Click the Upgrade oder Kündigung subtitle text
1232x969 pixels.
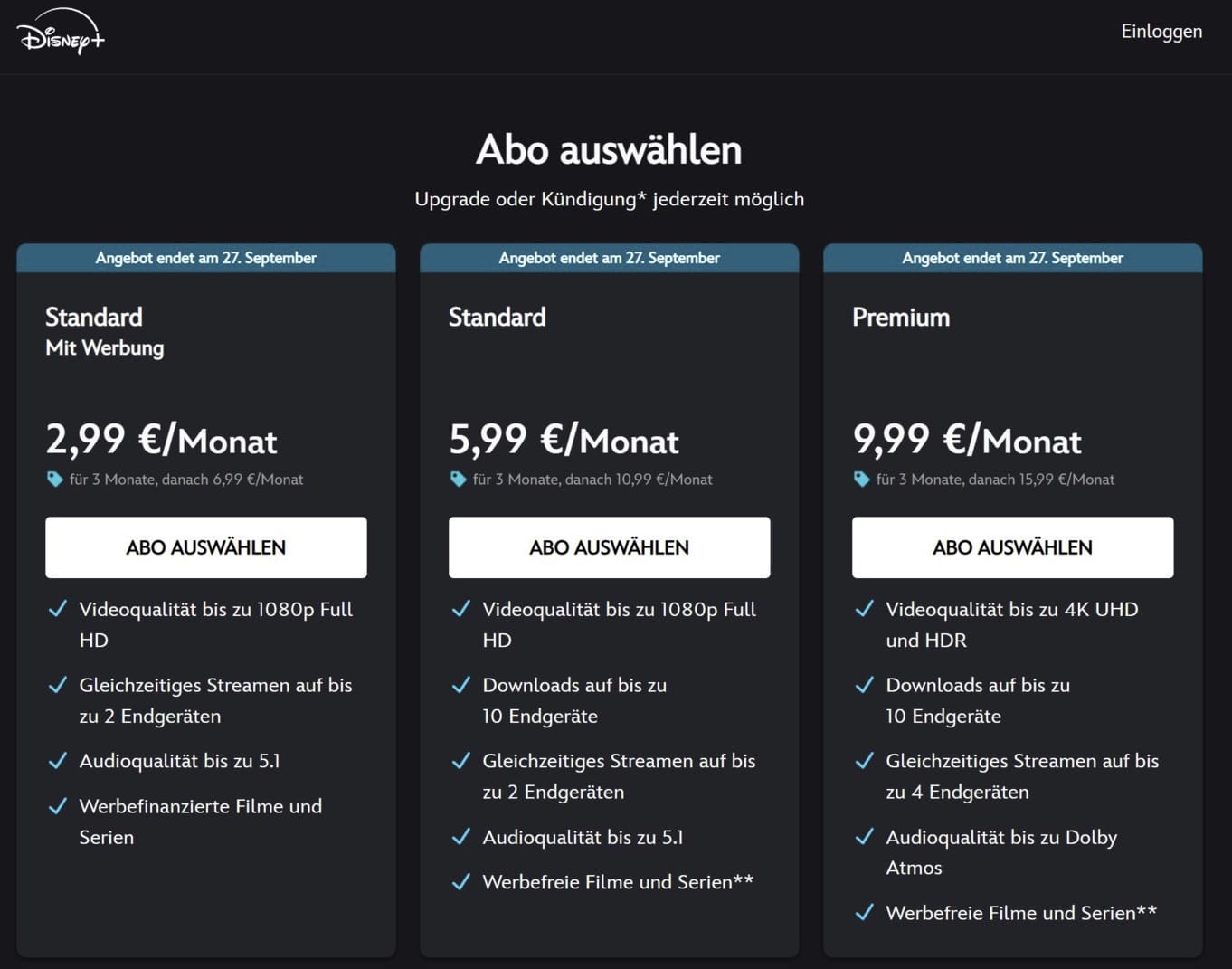pyautogui.click(x=610, y=199)
